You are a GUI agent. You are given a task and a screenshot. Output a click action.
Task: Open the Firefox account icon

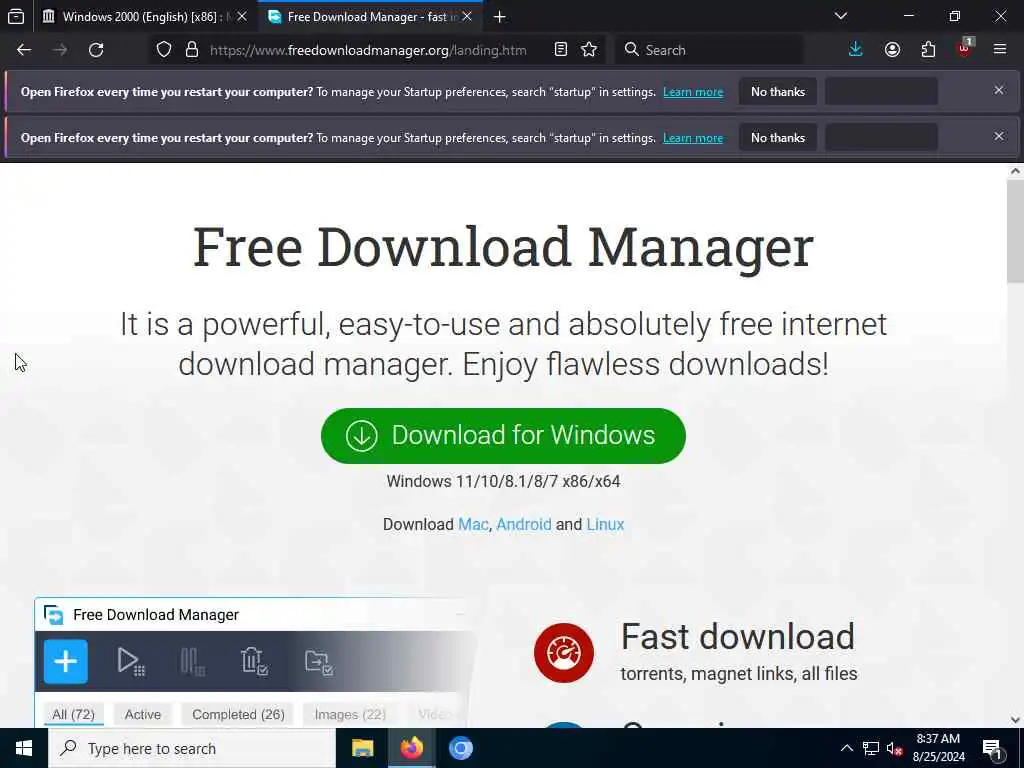(892, 50)
